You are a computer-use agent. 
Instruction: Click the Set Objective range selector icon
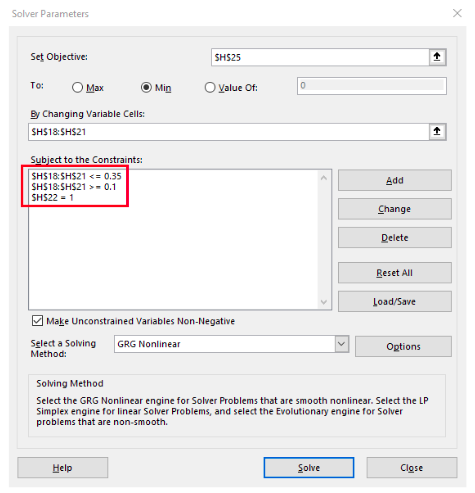coord(437,57)
